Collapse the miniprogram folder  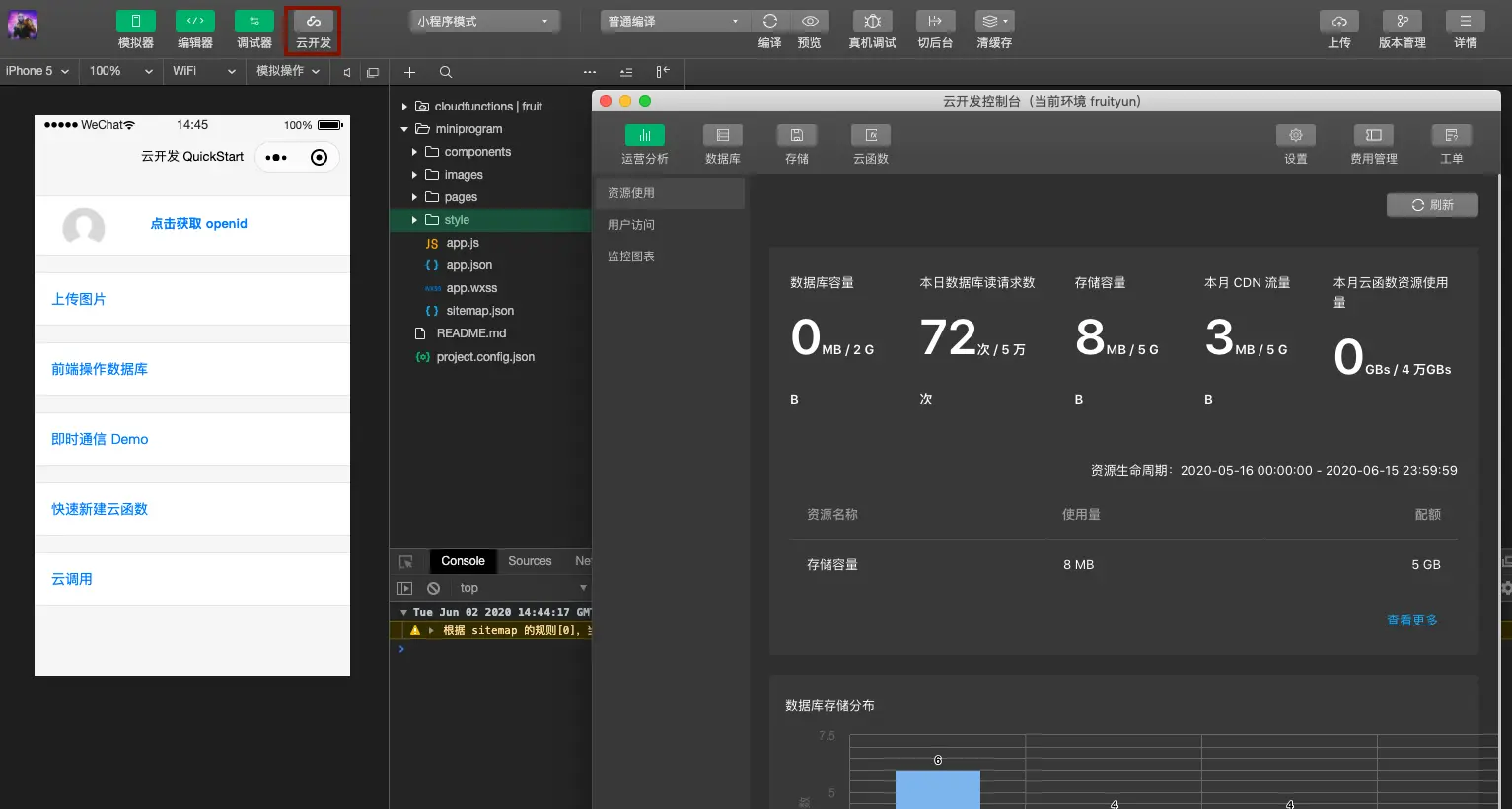[404, 129]
